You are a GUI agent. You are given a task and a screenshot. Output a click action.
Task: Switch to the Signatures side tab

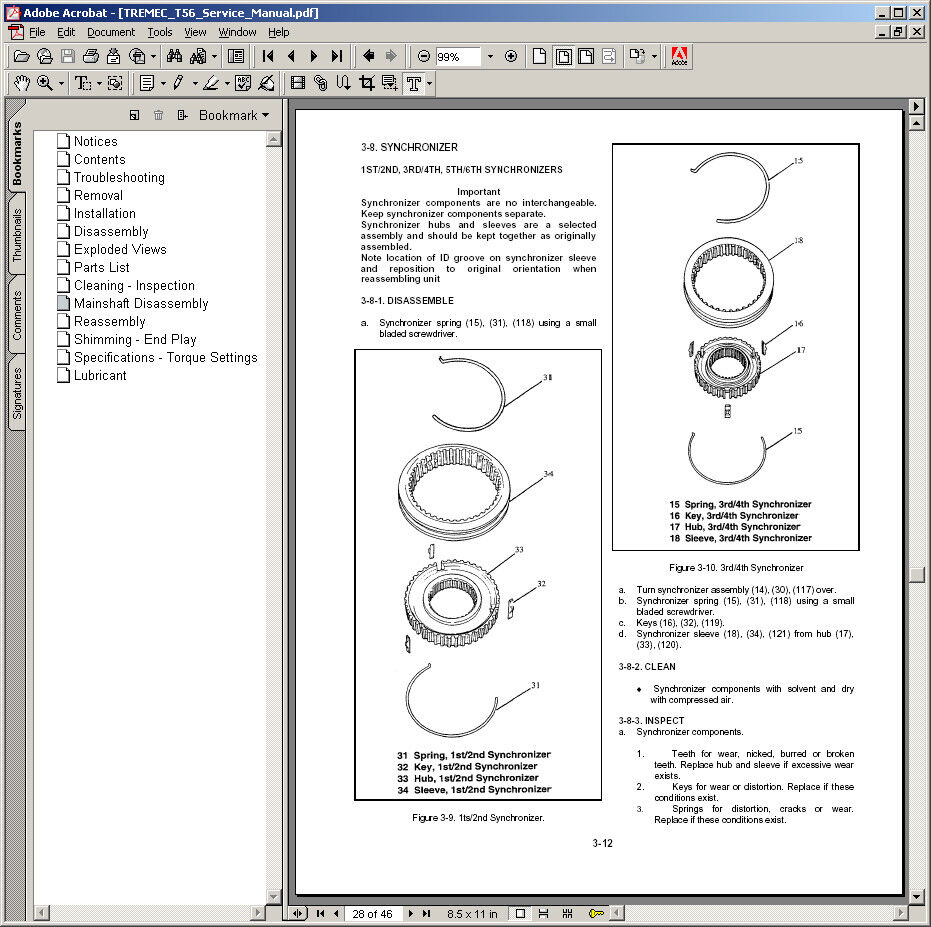[17, 393]
